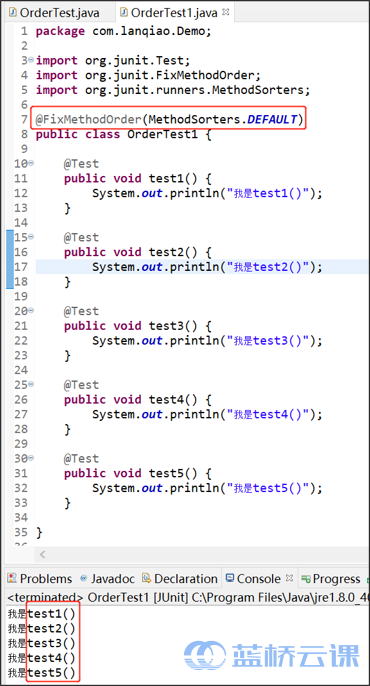
Task: Open the Declaration view tab
Action: (x=180, y=578)
